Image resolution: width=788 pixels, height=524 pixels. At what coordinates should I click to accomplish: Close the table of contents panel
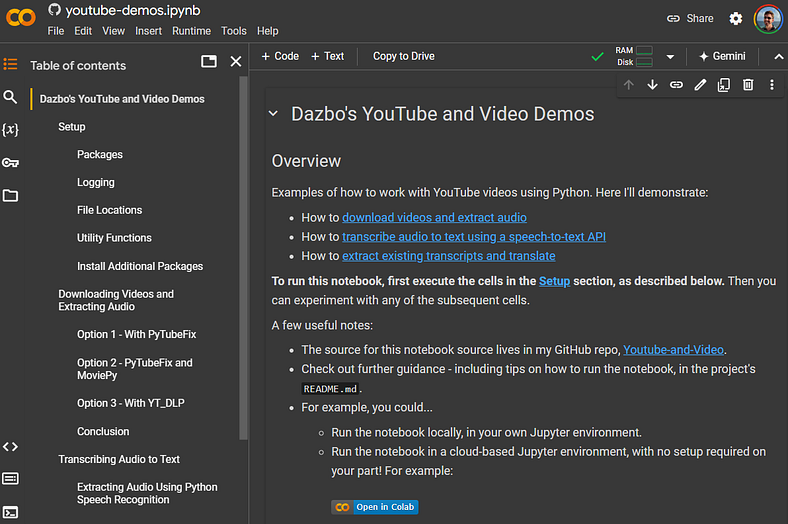click(x=236, y=62)
